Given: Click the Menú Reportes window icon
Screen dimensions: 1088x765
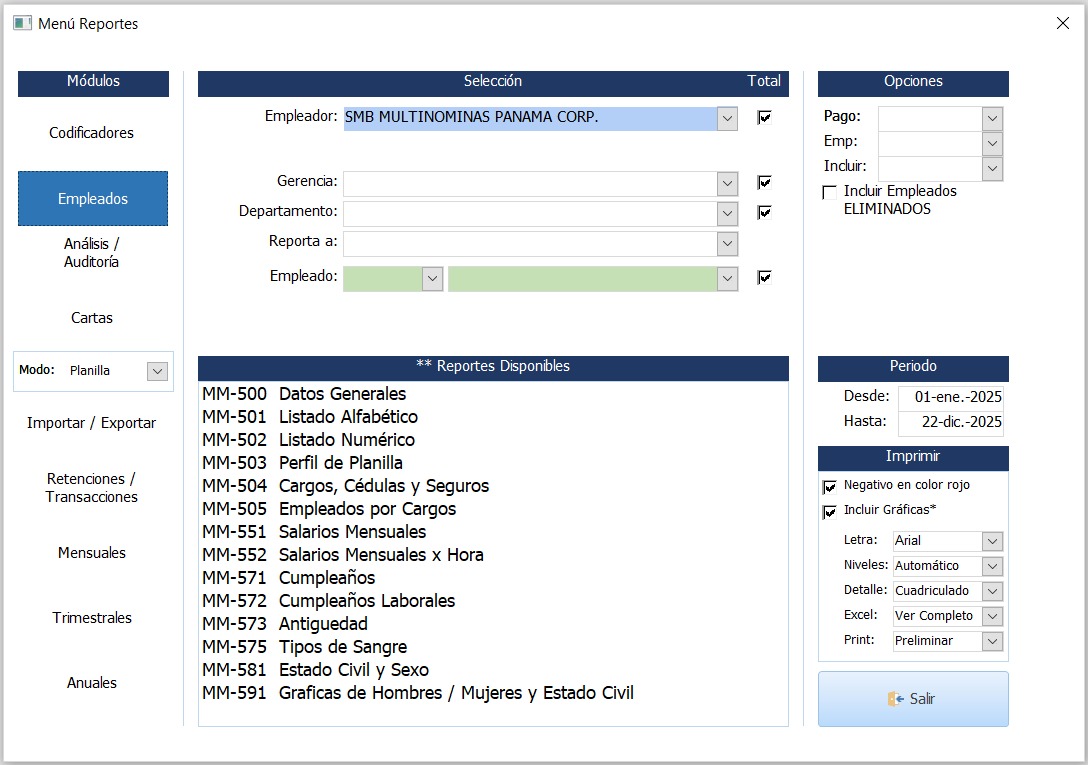Looking at the screenshot, I should 22,23.
